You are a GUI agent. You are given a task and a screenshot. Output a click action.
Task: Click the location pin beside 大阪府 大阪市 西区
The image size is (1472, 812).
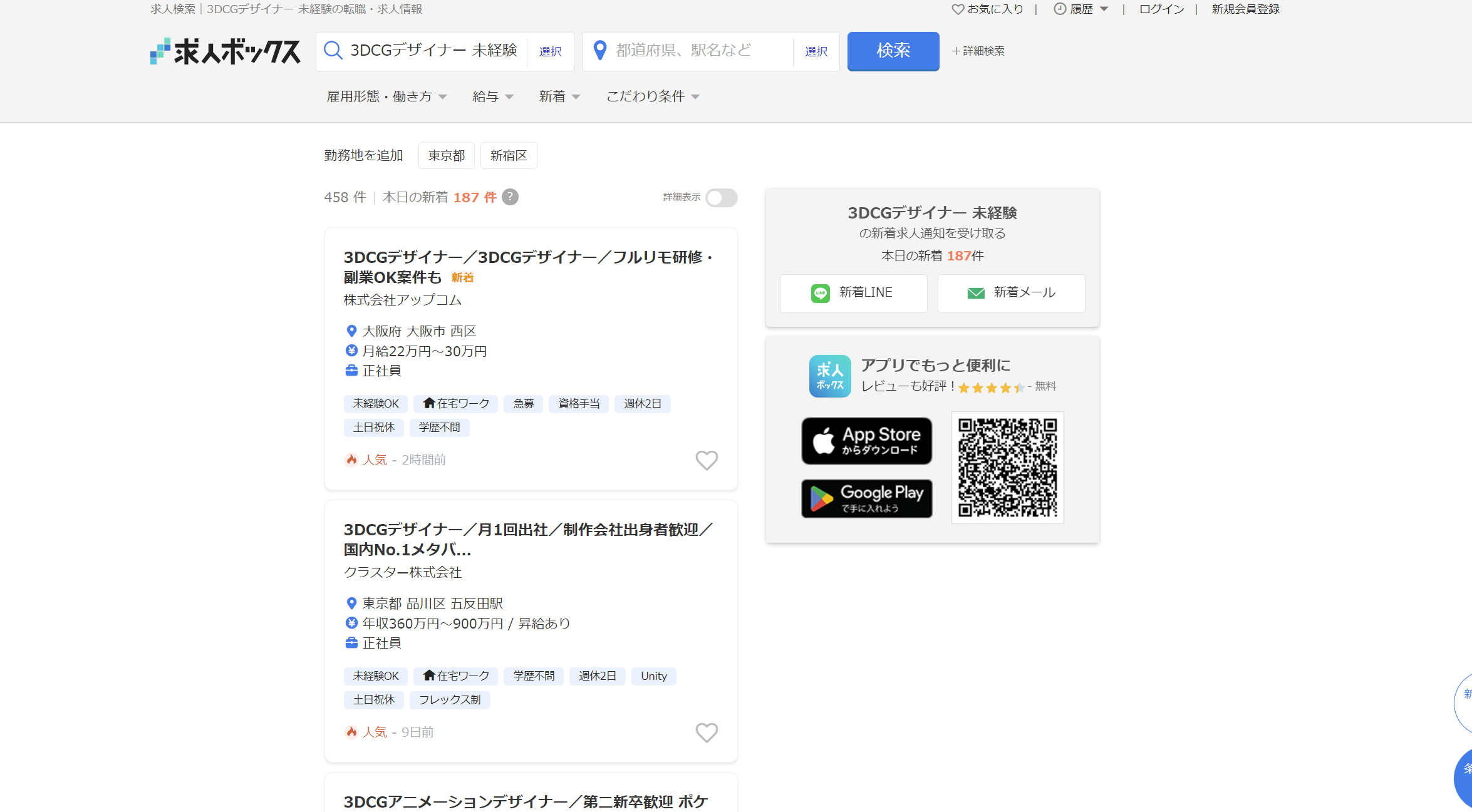pos(351,331)
